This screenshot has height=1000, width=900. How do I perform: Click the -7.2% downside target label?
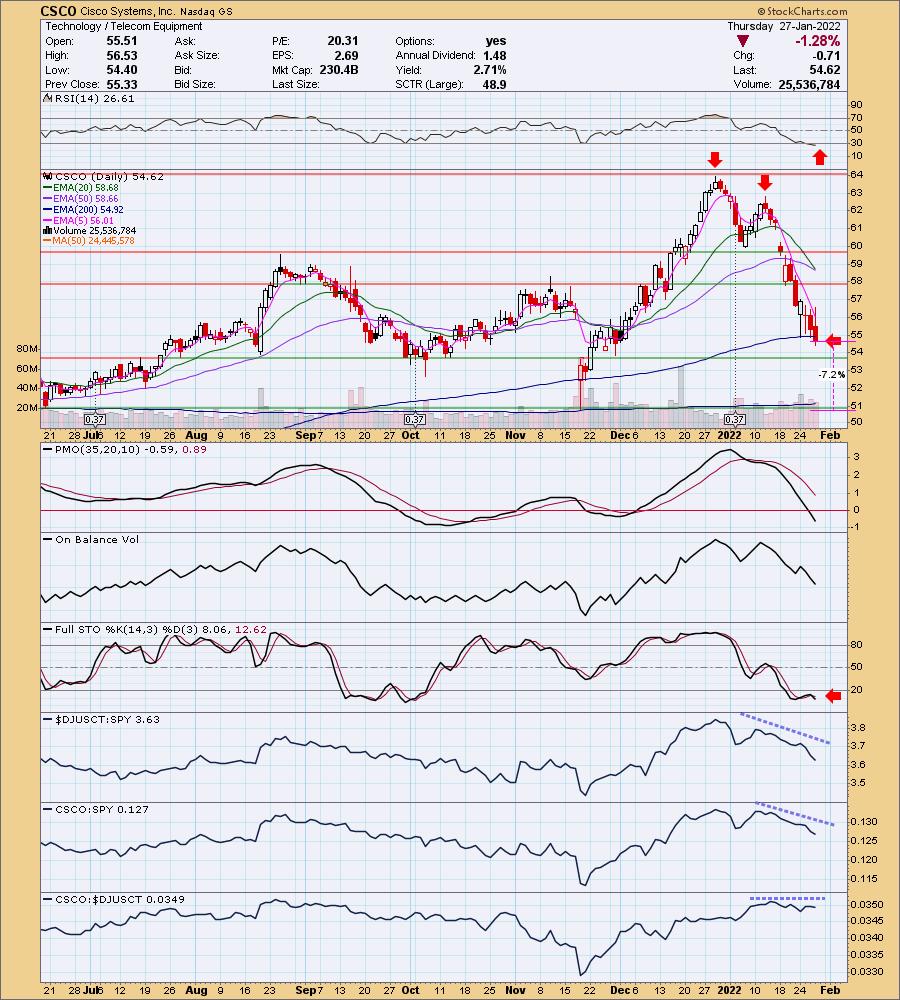[832, 374]
